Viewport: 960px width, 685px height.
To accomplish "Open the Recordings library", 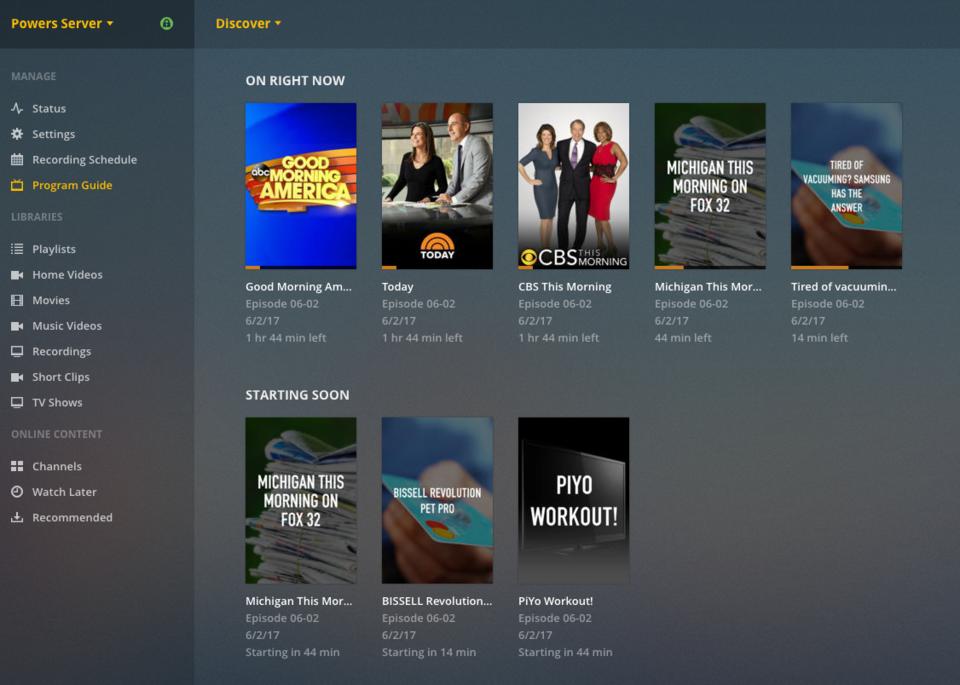I will click(x=61, y=351).
